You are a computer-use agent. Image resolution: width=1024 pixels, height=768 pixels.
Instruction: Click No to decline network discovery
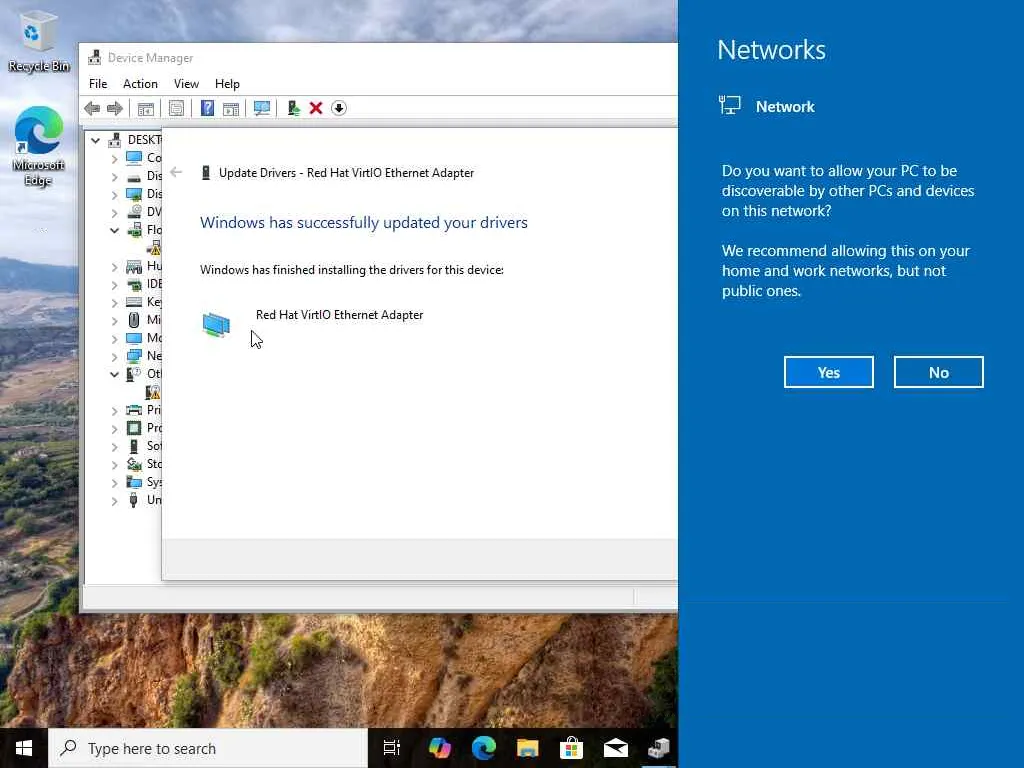[x=938, y=372]
